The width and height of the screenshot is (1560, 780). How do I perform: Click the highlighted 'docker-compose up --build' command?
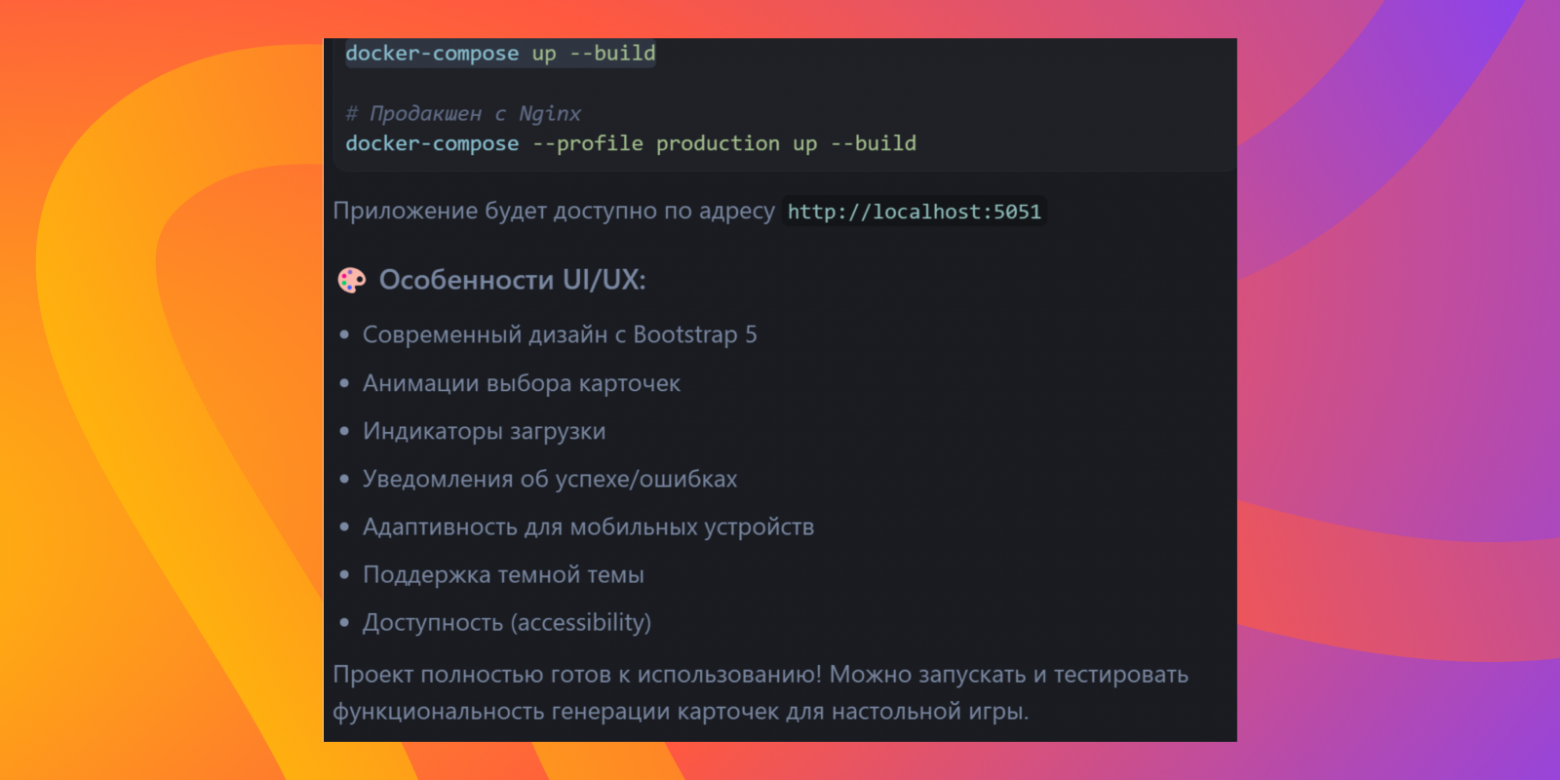click(x=500, y=54)
